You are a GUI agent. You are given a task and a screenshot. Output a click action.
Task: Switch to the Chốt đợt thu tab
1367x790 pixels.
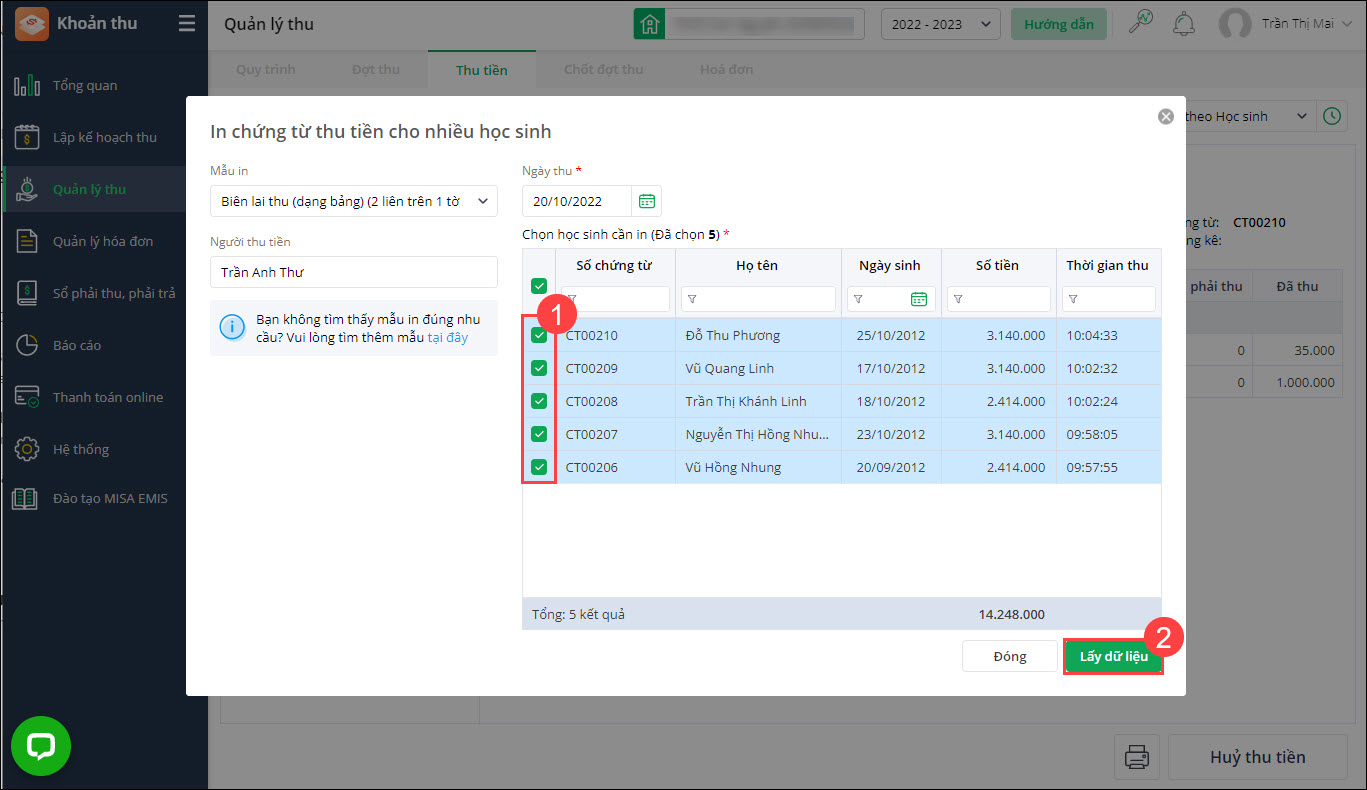[x=604, y=70]
